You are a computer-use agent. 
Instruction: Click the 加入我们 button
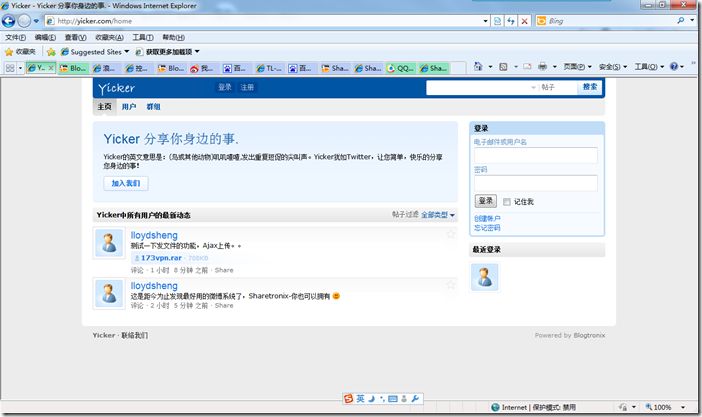tap(126, 183)
